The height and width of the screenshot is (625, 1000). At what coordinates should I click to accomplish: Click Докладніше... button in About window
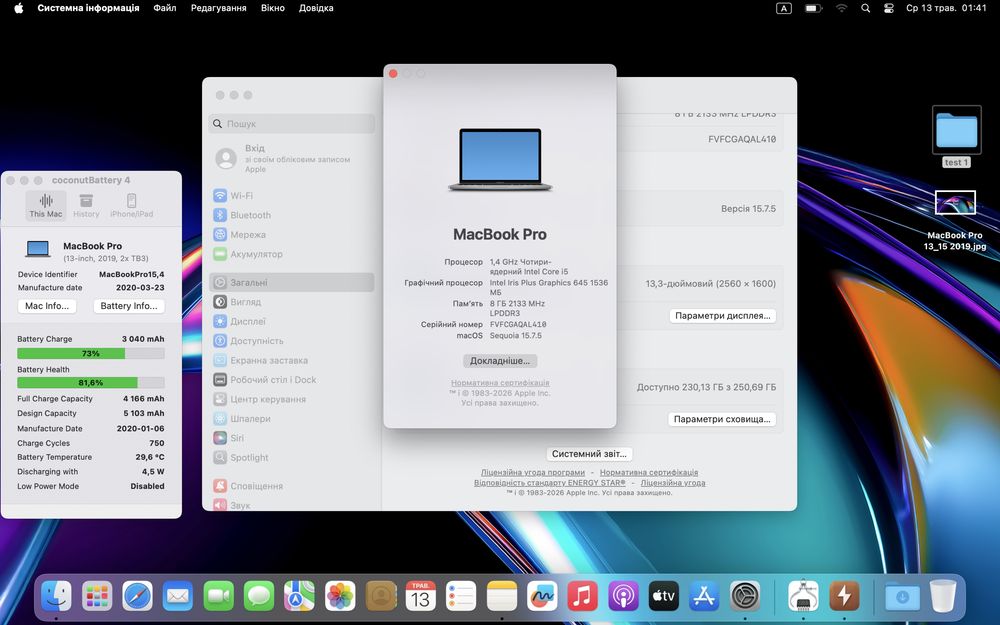[x=500, y=361]
